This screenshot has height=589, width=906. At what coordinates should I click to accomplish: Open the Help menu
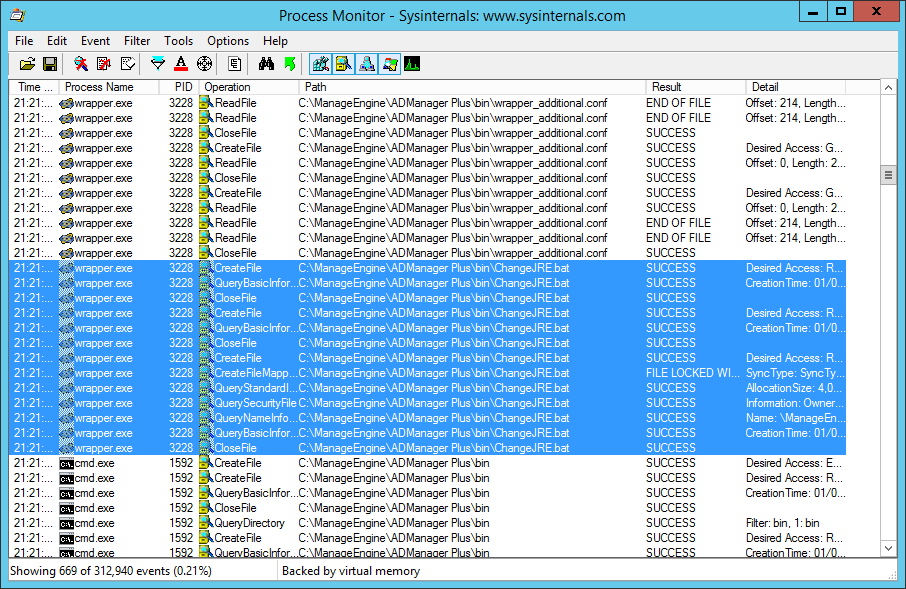coord(275,41)
